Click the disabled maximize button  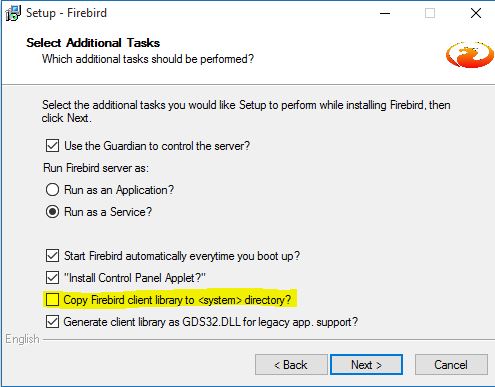tap(430, 13)
